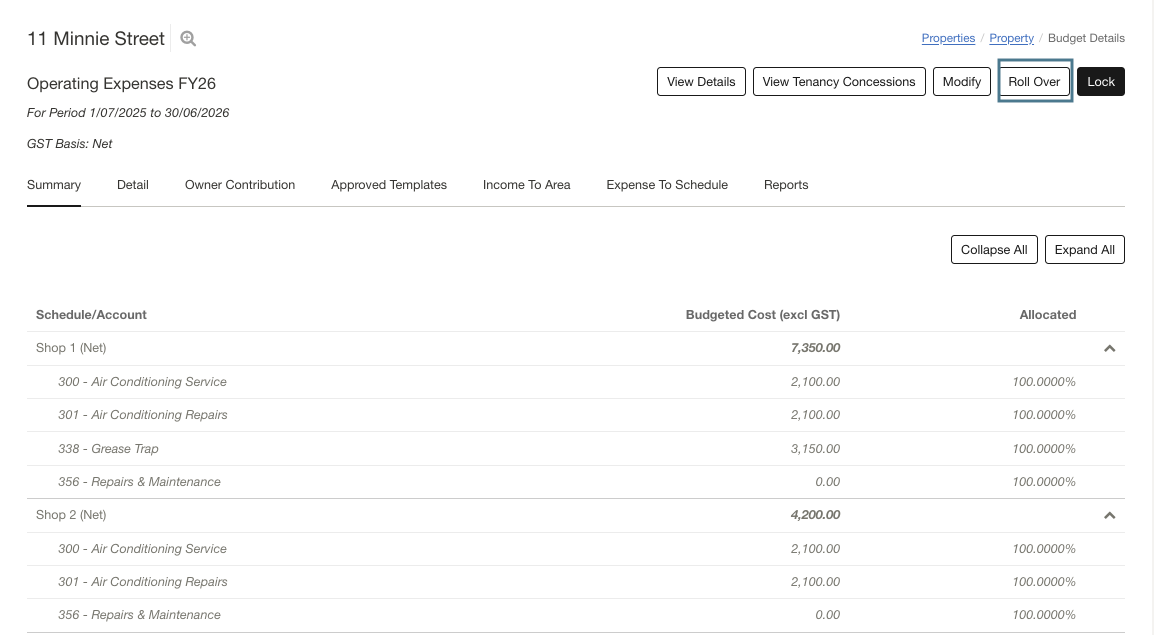Lock the Operating Expenses FY26 budget
Viewport: 1154px width, 635px height.
tap(1100, 81)
